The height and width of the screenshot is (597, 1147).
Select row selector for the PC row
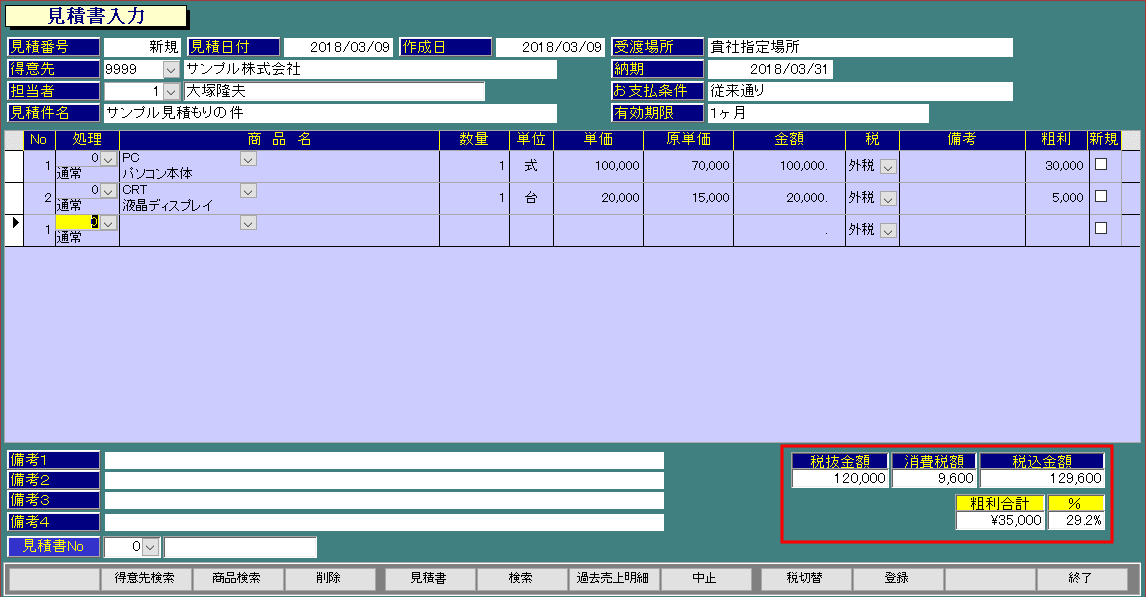[x=14, y=166]
